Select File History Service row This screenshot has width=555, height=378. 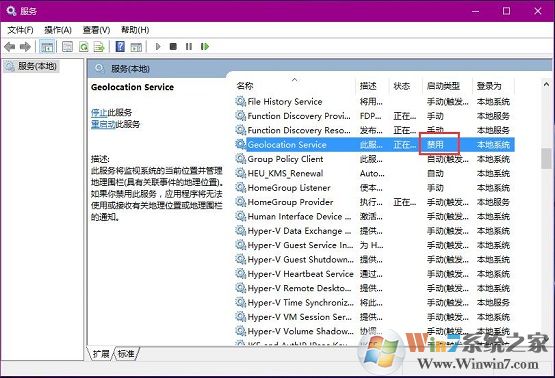(x=374, y=102)
